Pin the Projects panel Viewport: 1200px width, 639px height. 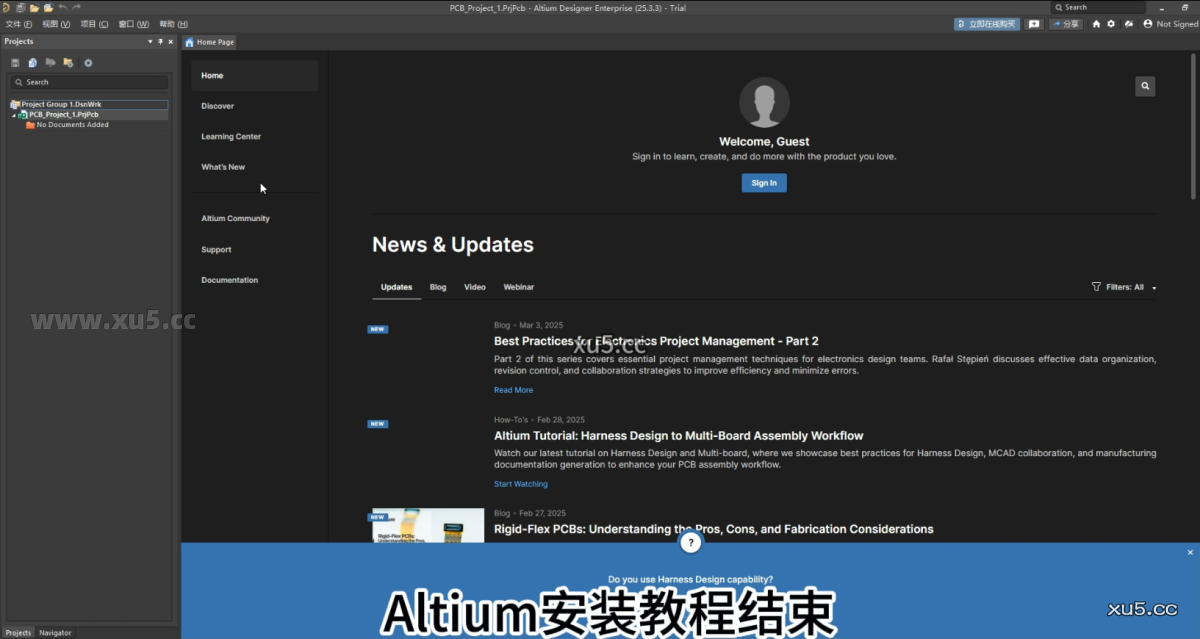(162, 41)
